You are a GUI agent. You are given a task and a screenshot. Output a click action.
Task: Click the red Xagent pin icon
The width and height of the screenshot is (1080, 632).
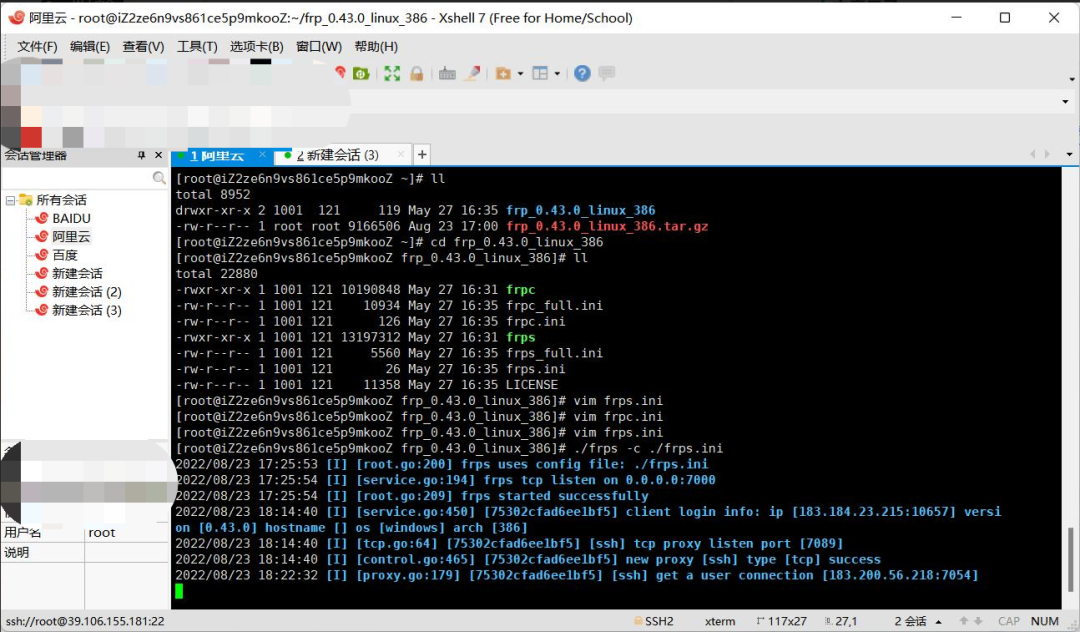tap(340, 72)
